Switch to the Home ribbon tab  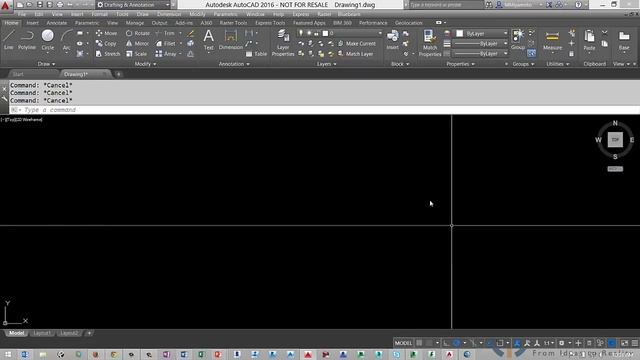pyautogui.click(x=11, y=23)
